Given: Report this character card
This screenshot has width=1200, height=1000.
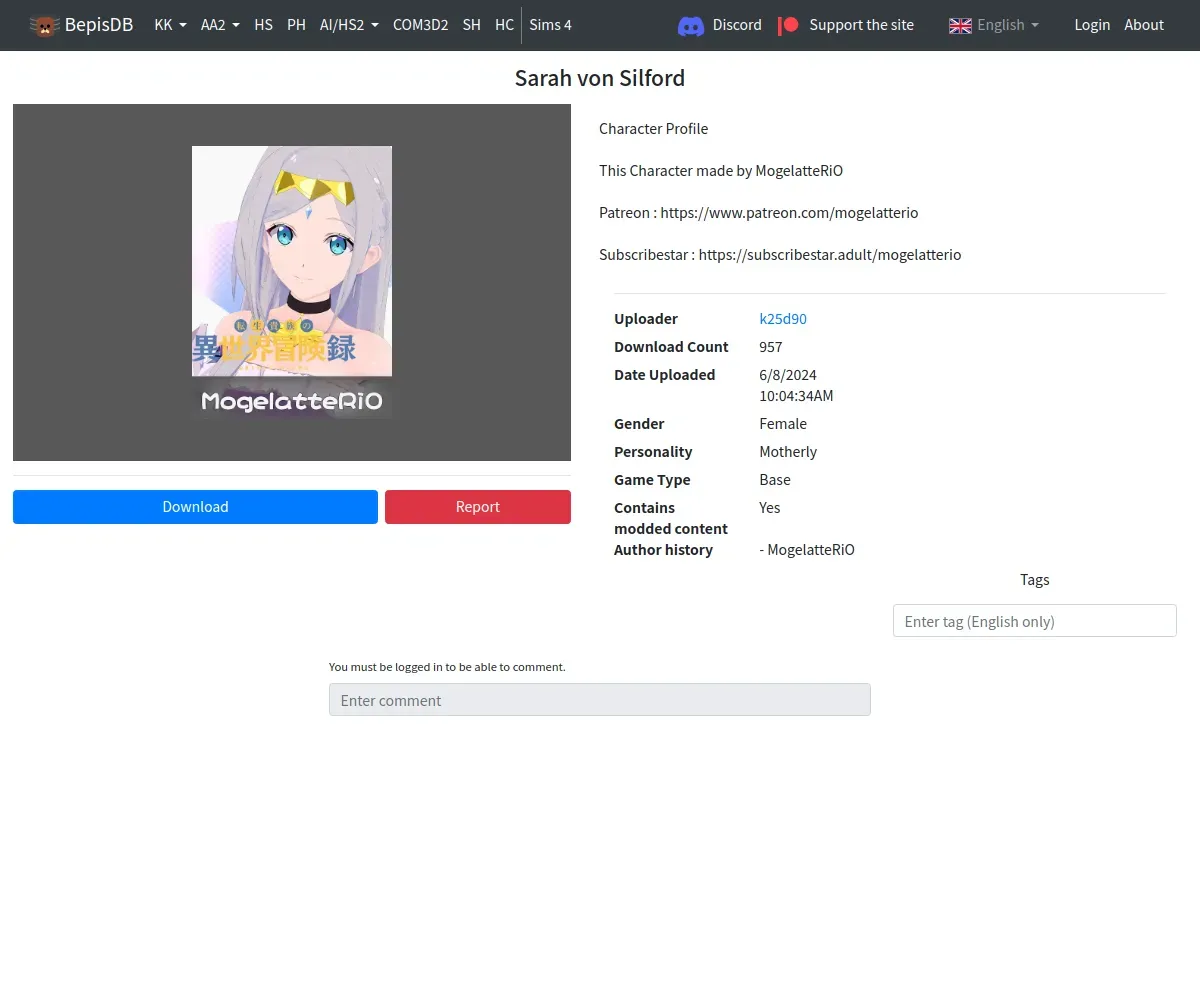Looking at the screenshot, I should (x=478, y=507).
